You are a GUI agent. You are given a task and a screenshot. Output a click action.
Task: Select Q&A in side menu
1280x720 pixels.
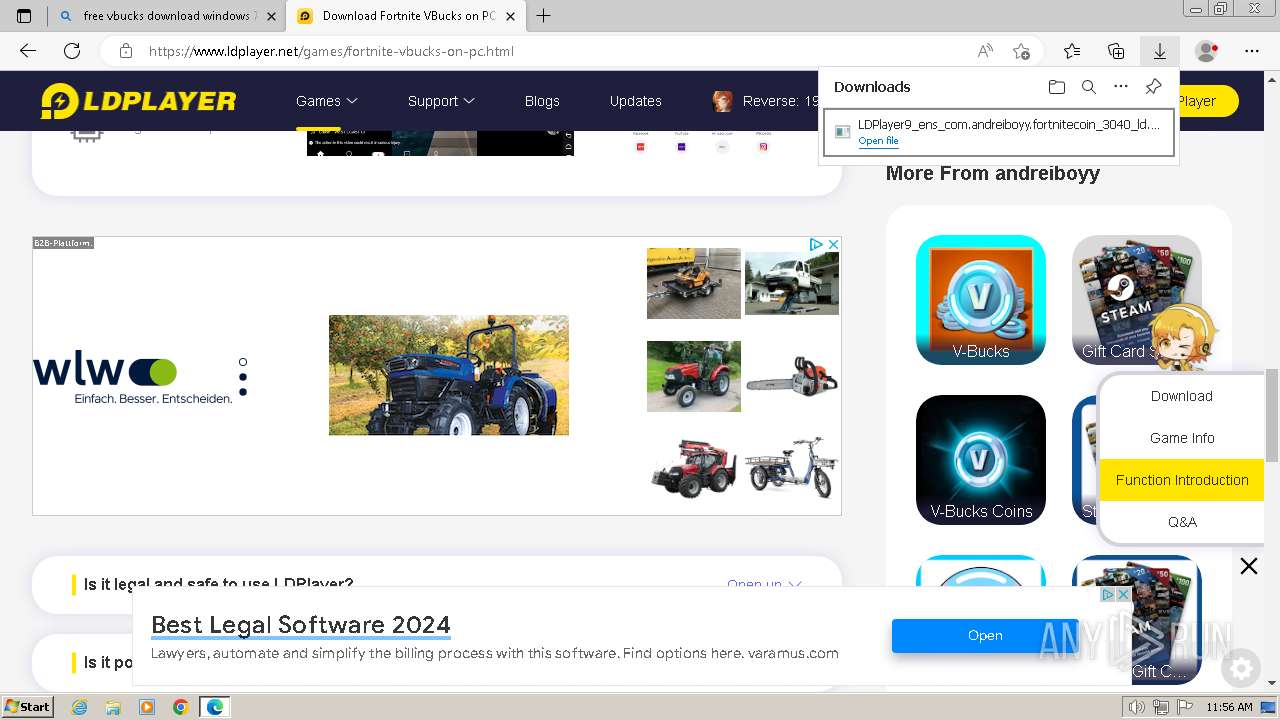tap(1182, 522)
